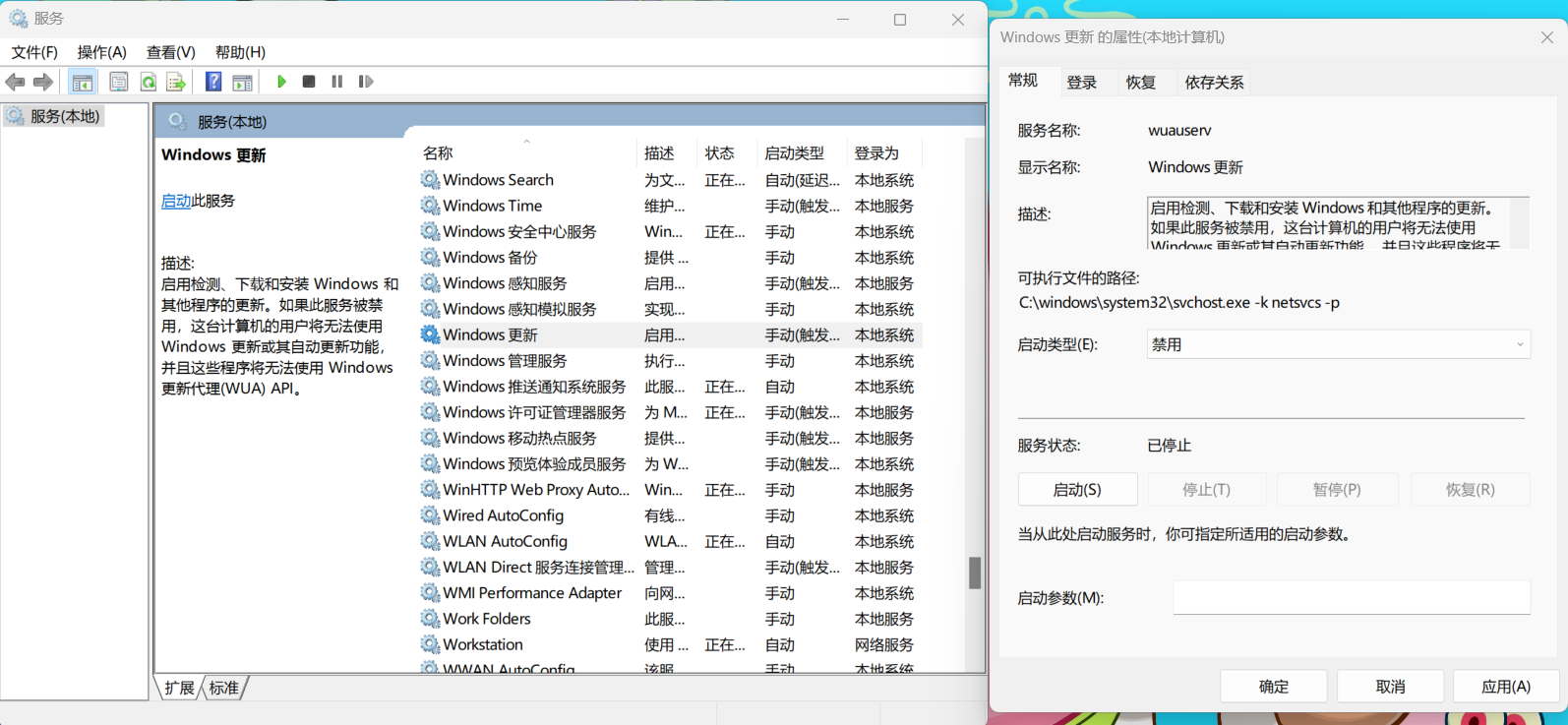This screenshot has width=1568, height=725.
Task: Open the 帮助(H) menu
Action: pyautogui.click(x=240, y=52)
